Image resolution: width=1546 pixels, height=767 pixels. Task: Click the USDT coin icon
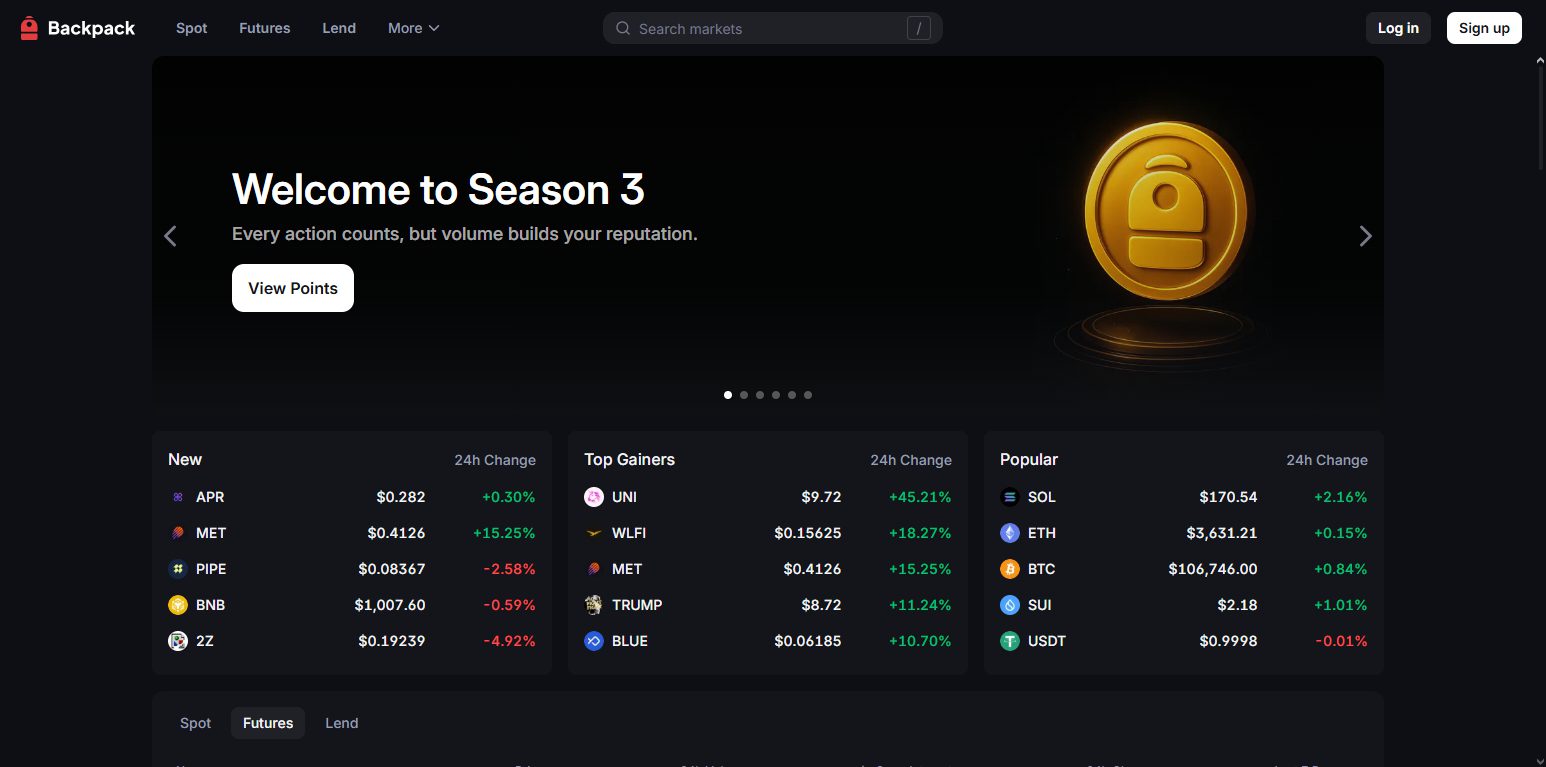tap(1010, 641)
